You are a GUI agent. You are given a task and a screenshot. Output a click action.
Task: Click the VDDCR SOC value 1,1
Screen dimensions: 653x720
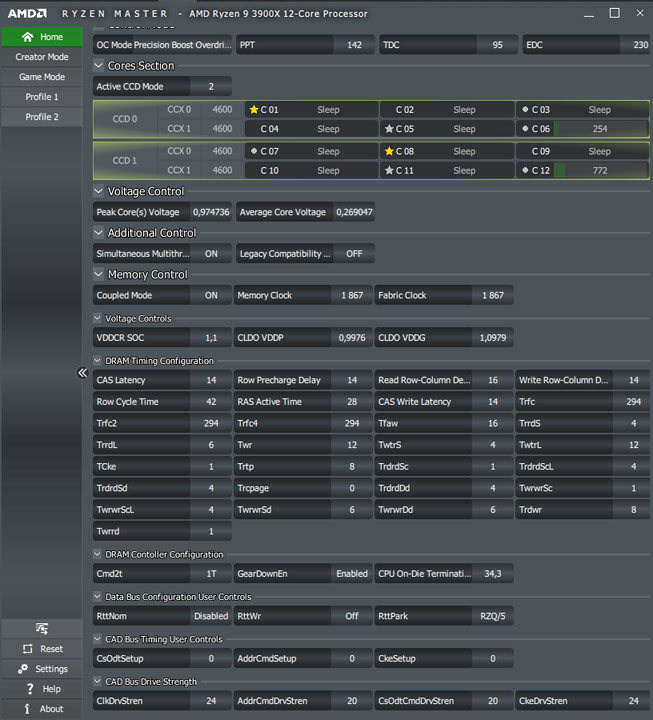[x=211, y=338]
